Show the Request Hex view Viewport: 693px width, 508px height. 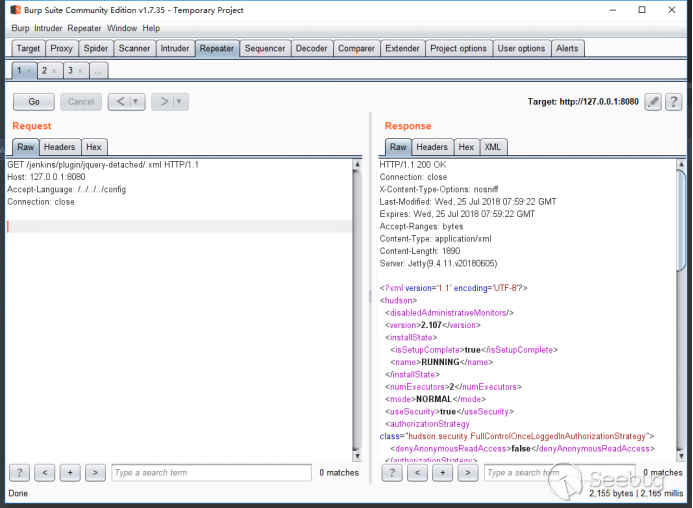(x=94, y=147)
